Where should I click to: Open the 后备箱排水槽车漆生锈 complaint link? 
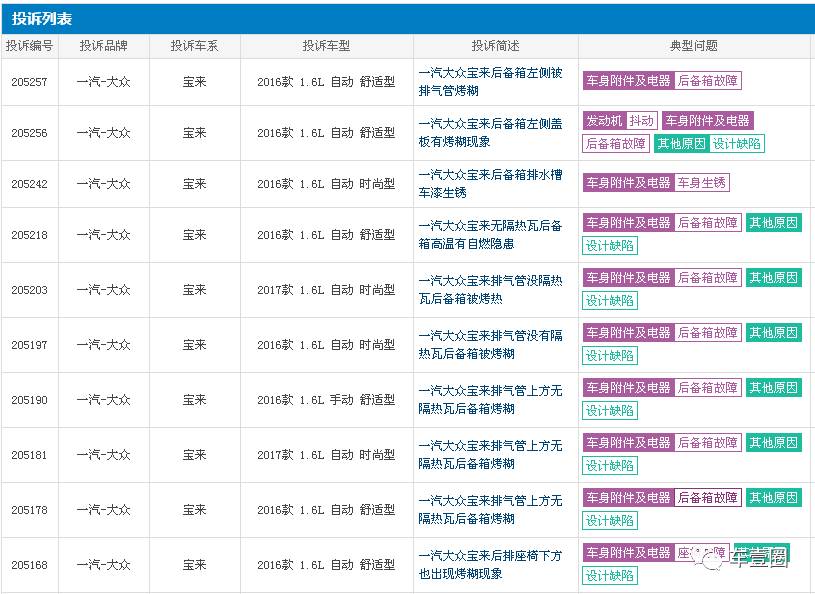(490, 183)
